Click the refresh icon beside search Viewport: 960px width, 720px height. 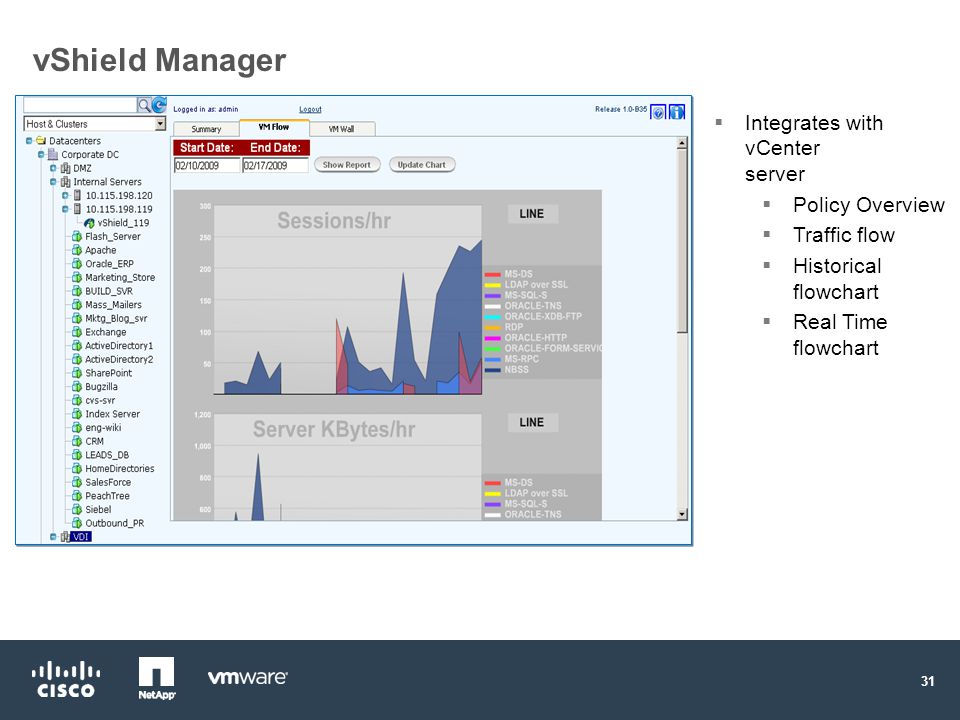tap(159, 105)
